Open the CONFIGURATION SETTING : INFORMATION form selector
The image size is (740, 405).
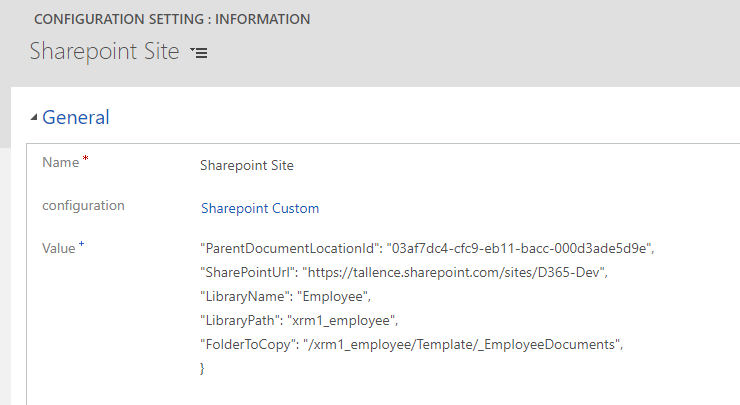pos(172,19)
